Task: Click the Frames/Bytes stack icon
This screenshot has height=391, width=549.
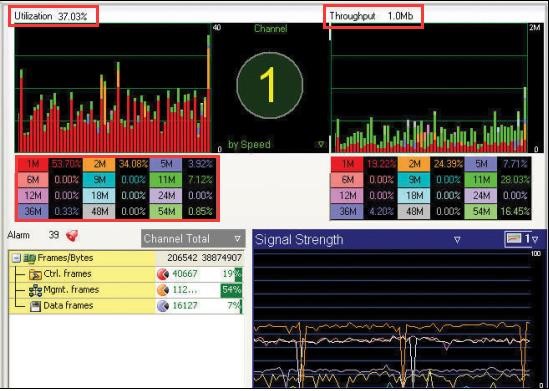Action: (x=29, y=258)
